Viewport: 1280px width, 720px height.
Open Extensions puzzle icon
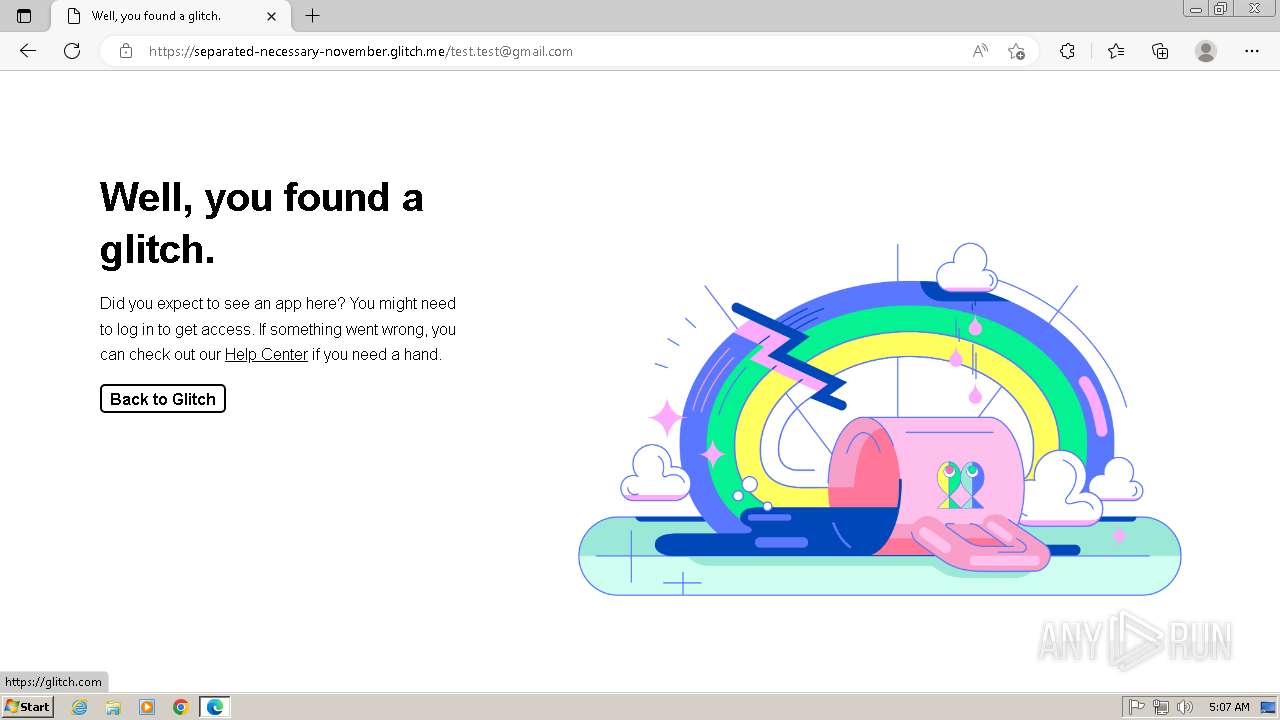pos(1067,51)
